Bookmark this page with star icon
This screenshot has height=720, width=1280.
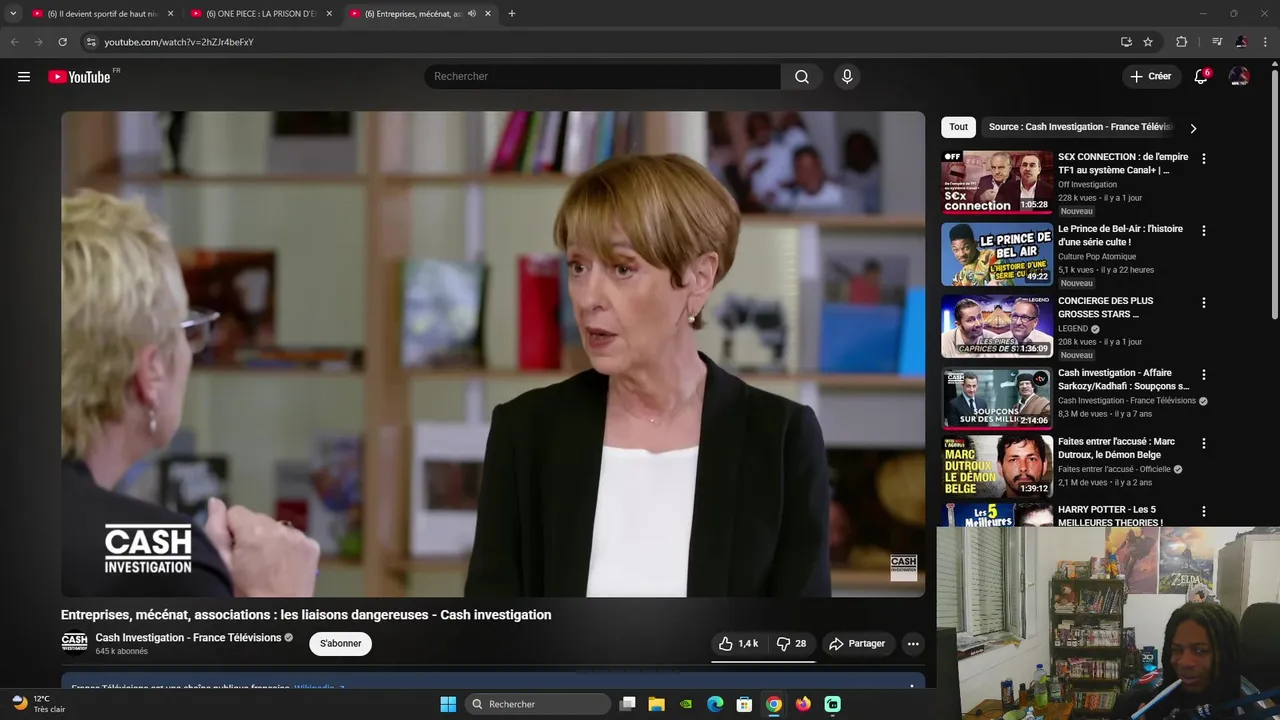pyautogui.click(x=1148, y=42)
